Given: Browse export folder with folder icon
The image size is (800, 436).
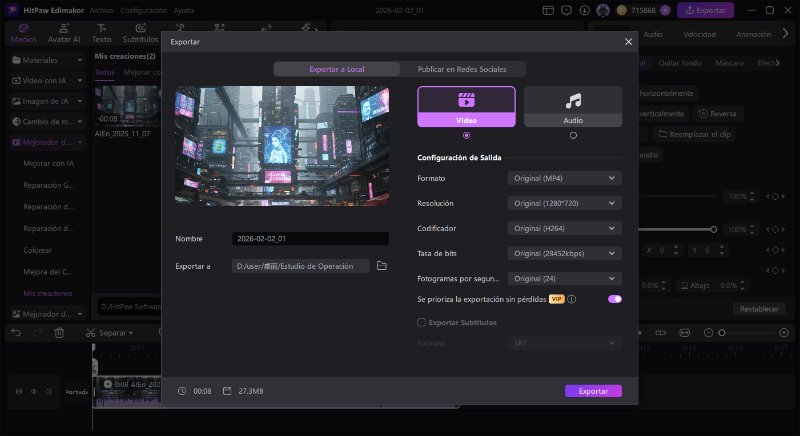Looking at the screenshot, I should point(382,266).
